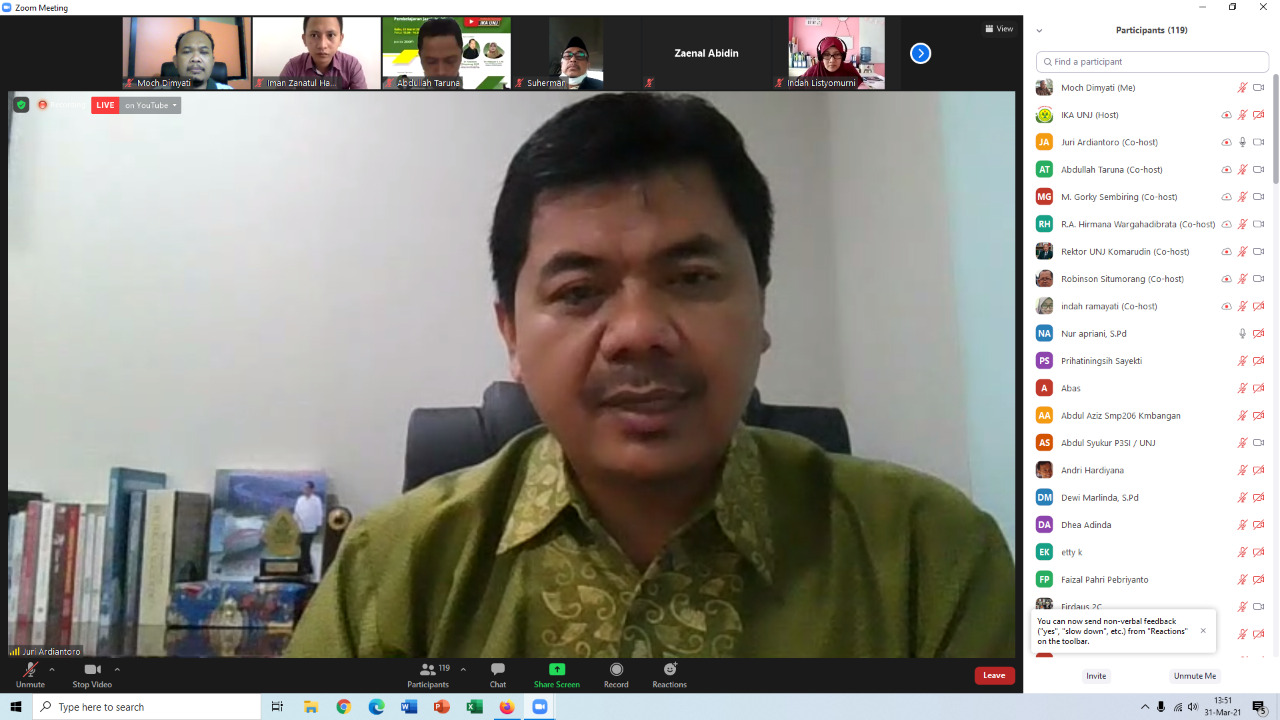Viewport: 1280px width, 720px height.
Task: Select the Zaenal Abidin thumbnail tile
Action: pos(706,53)
